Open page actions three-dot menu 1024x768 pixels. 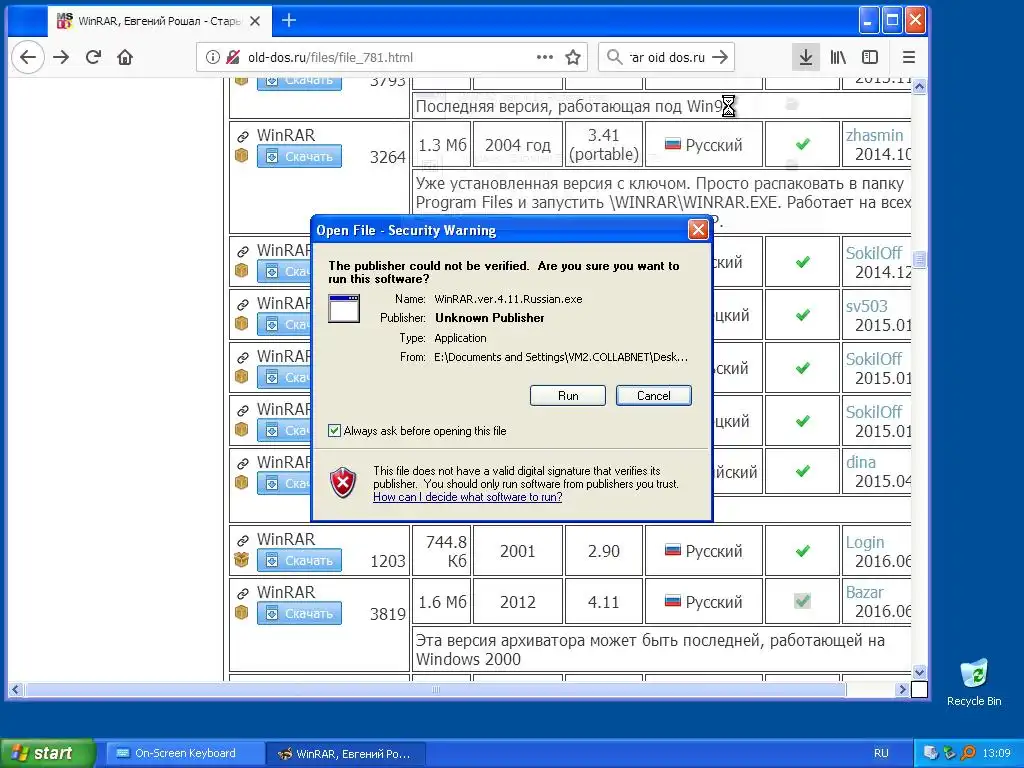coord(545,57)
